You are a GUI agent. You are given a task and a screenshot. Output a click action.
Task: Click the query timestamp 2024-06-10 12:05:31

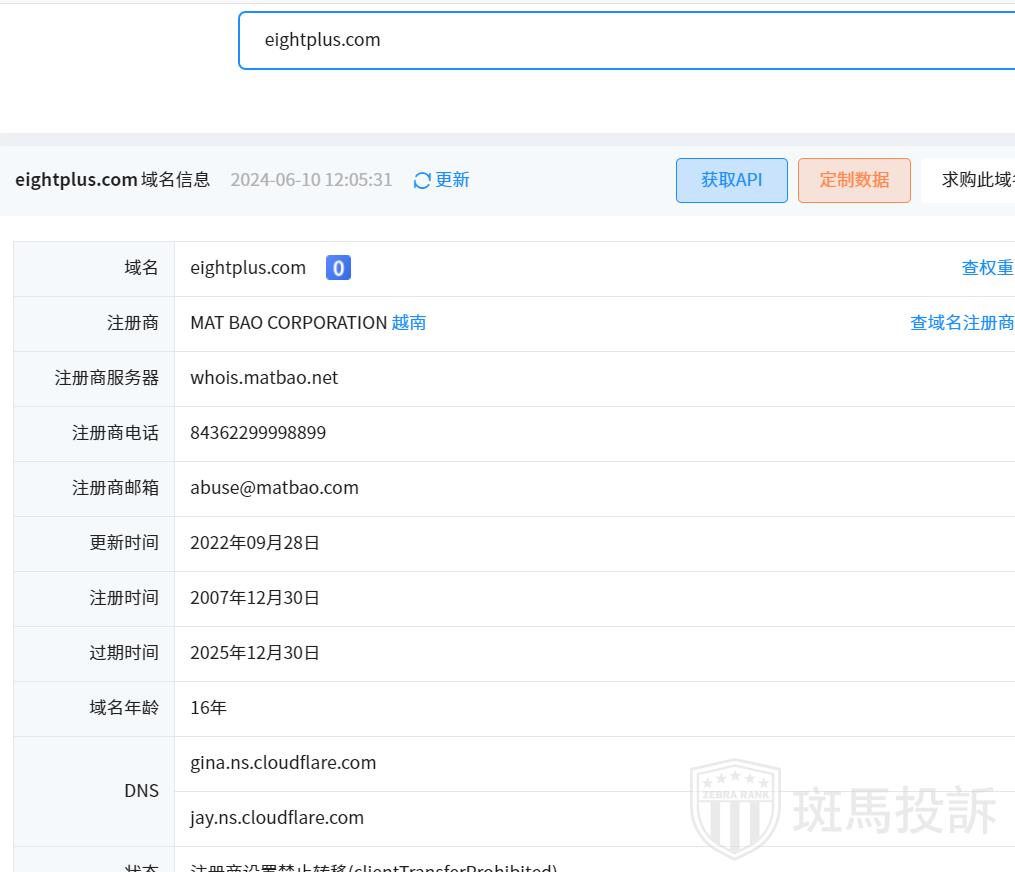click(311, 180)
